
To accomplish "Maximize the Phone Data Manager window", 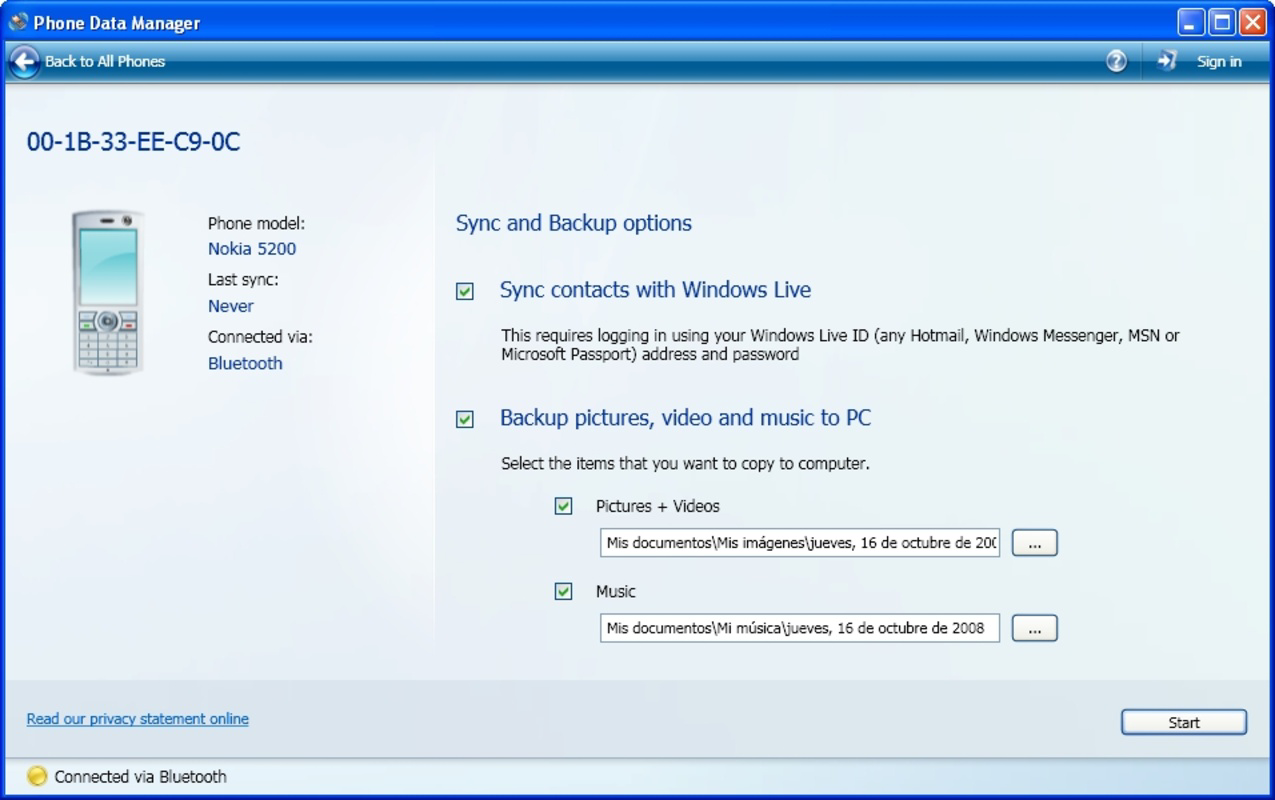I will click(x=1221, y=22).
